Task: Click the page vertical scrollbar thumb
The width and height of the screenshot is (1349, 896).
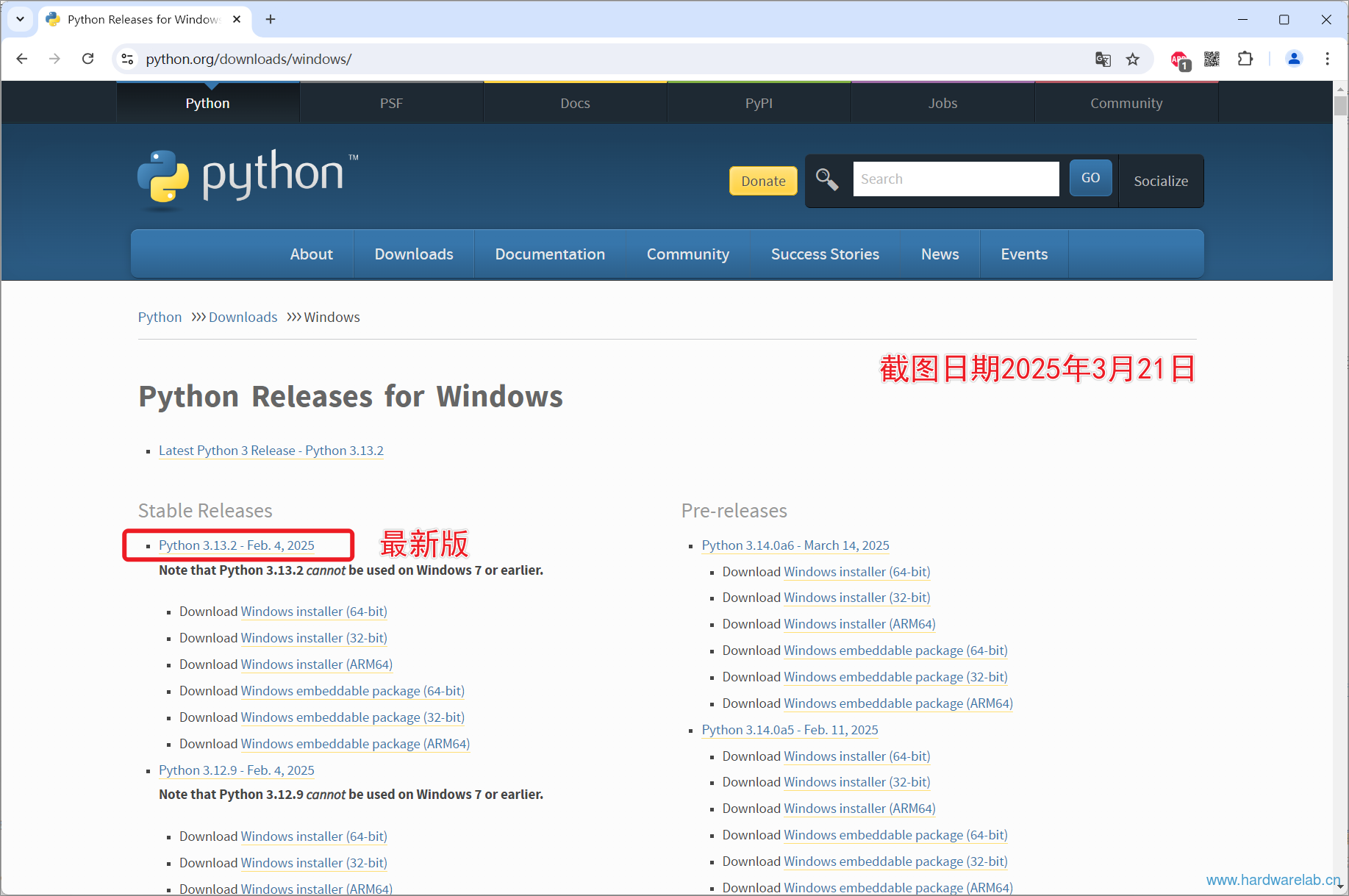Action: (x=1340, y=107)
